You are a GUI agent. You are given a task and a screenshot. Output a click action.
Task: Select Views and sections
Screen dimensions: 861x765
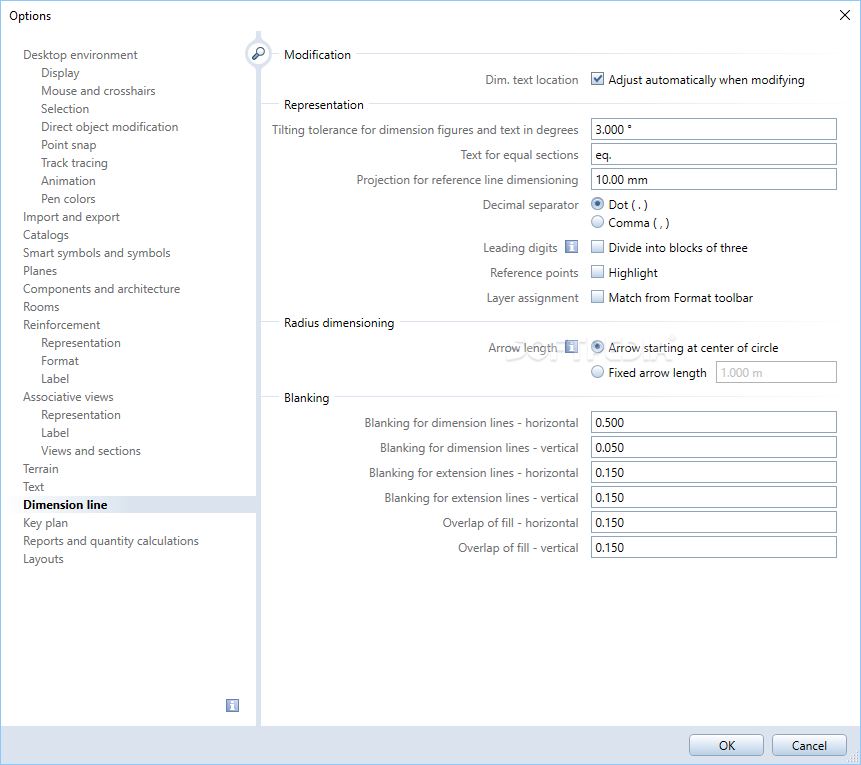[x=91, y=450]
